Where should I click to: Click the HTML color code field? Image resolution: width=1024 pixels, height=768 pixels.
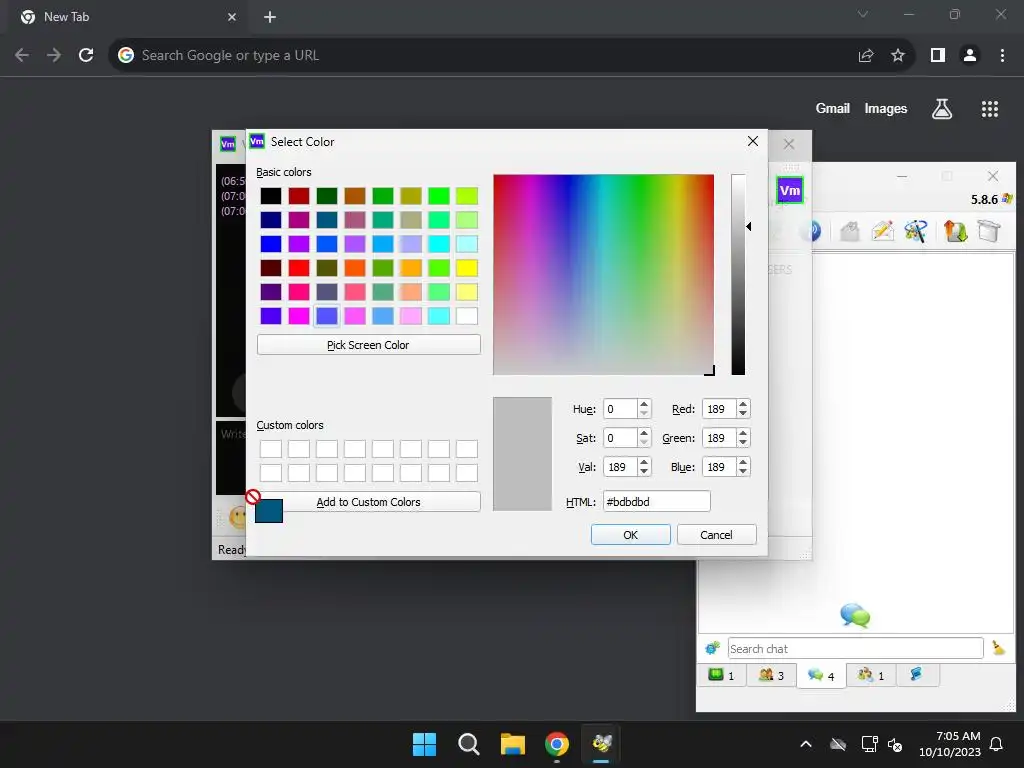click(x=656, y=502)
